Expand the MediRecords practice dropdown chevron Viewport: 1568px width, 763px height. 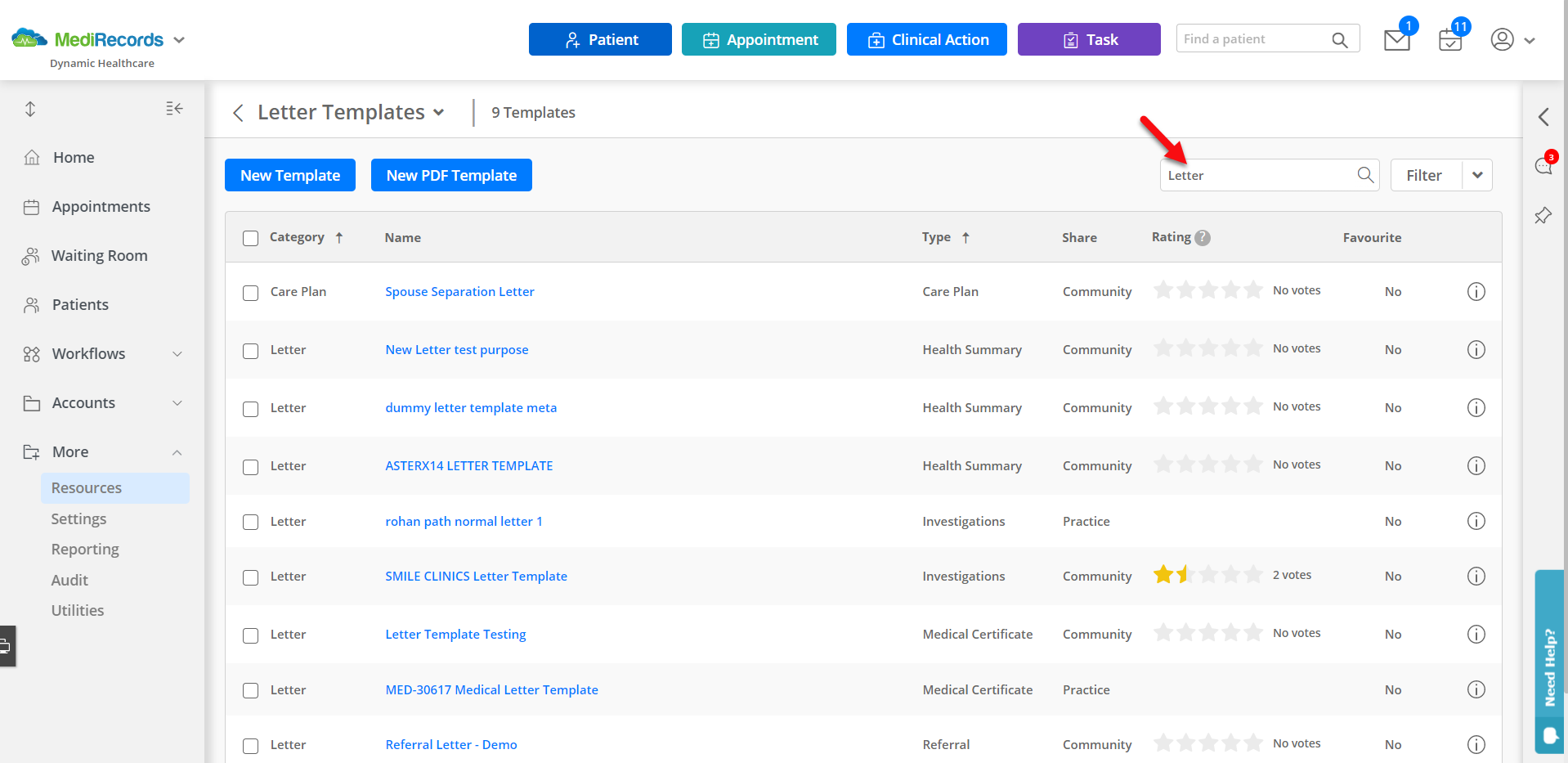pos(180,39)
